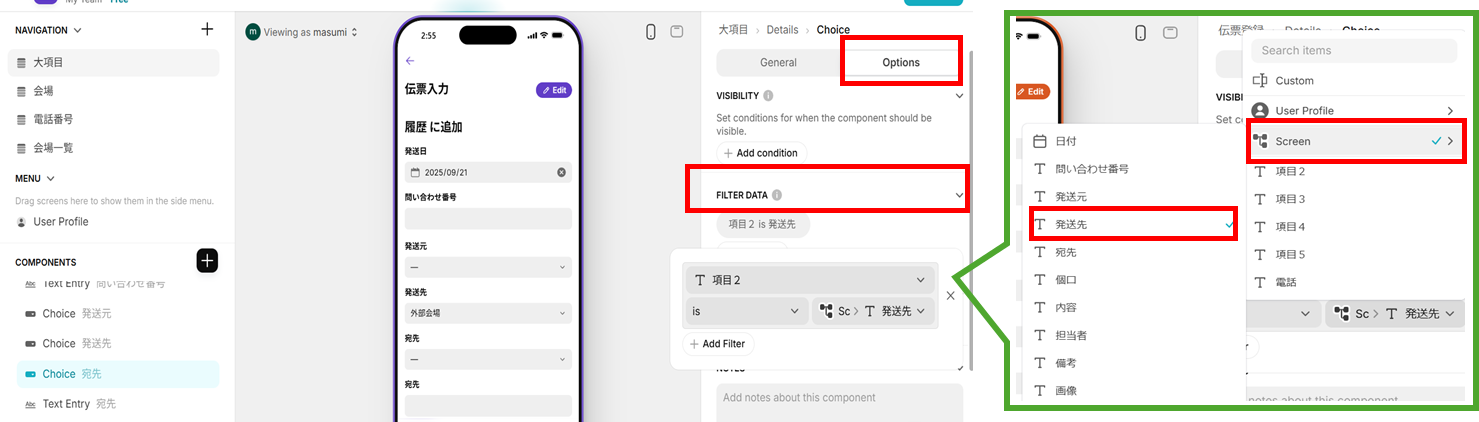
Task: Clear the 2025/09/21 date with x icon
Action: pos(561,172)
